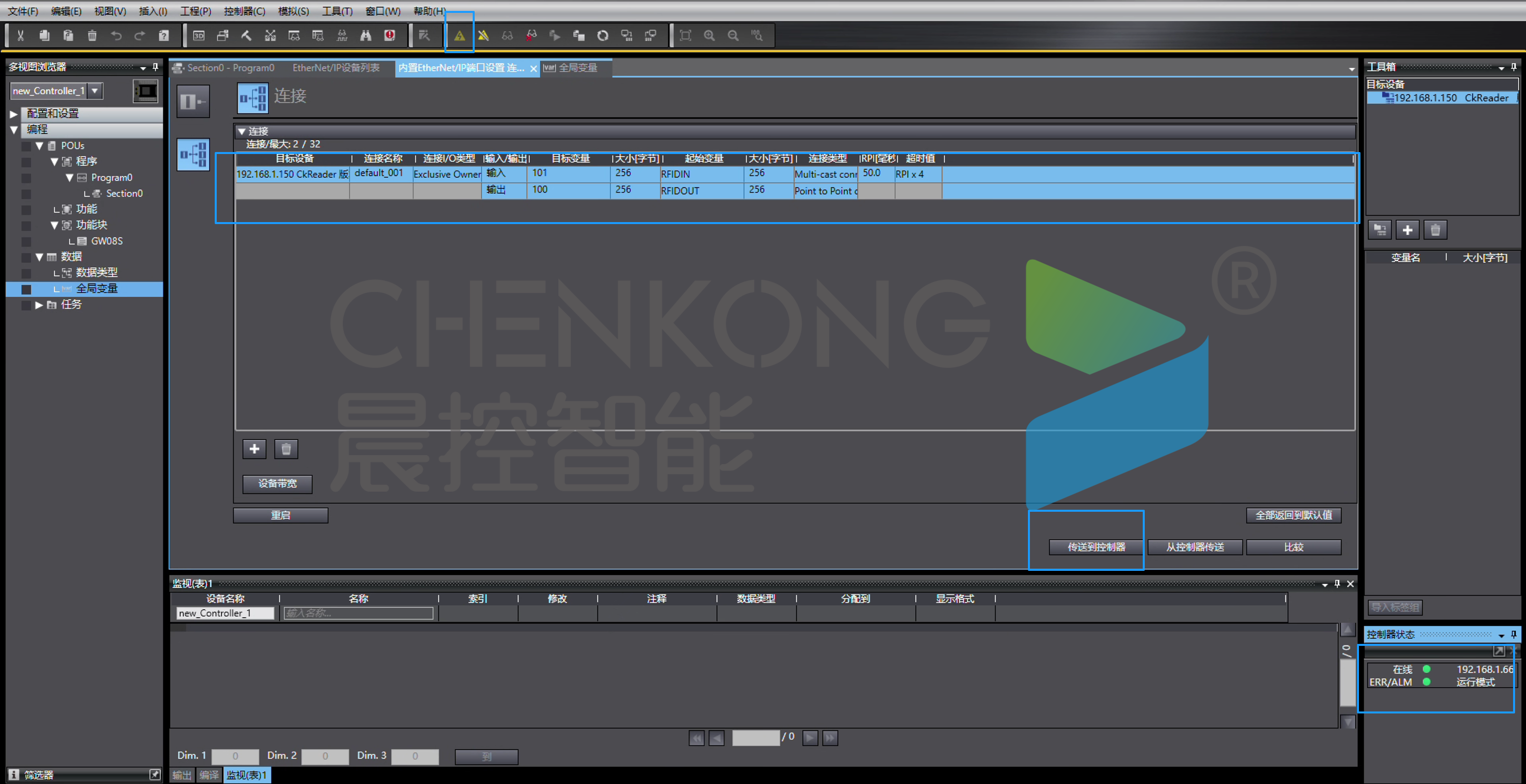Click the Monitor glasses toolbar icon
This screenshot has width=1526, height=784.
coord(507,36)
